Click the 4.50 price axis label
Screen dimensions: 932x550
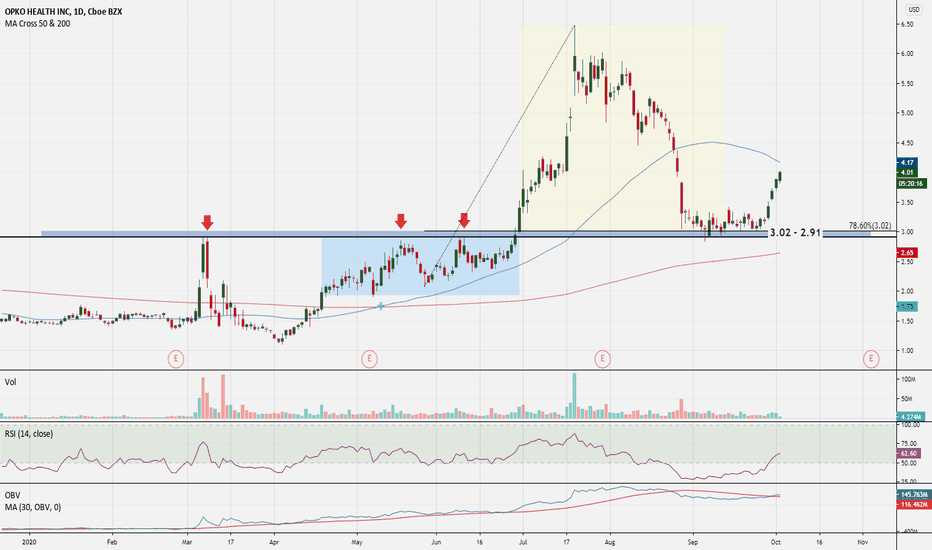pos(907,143)
